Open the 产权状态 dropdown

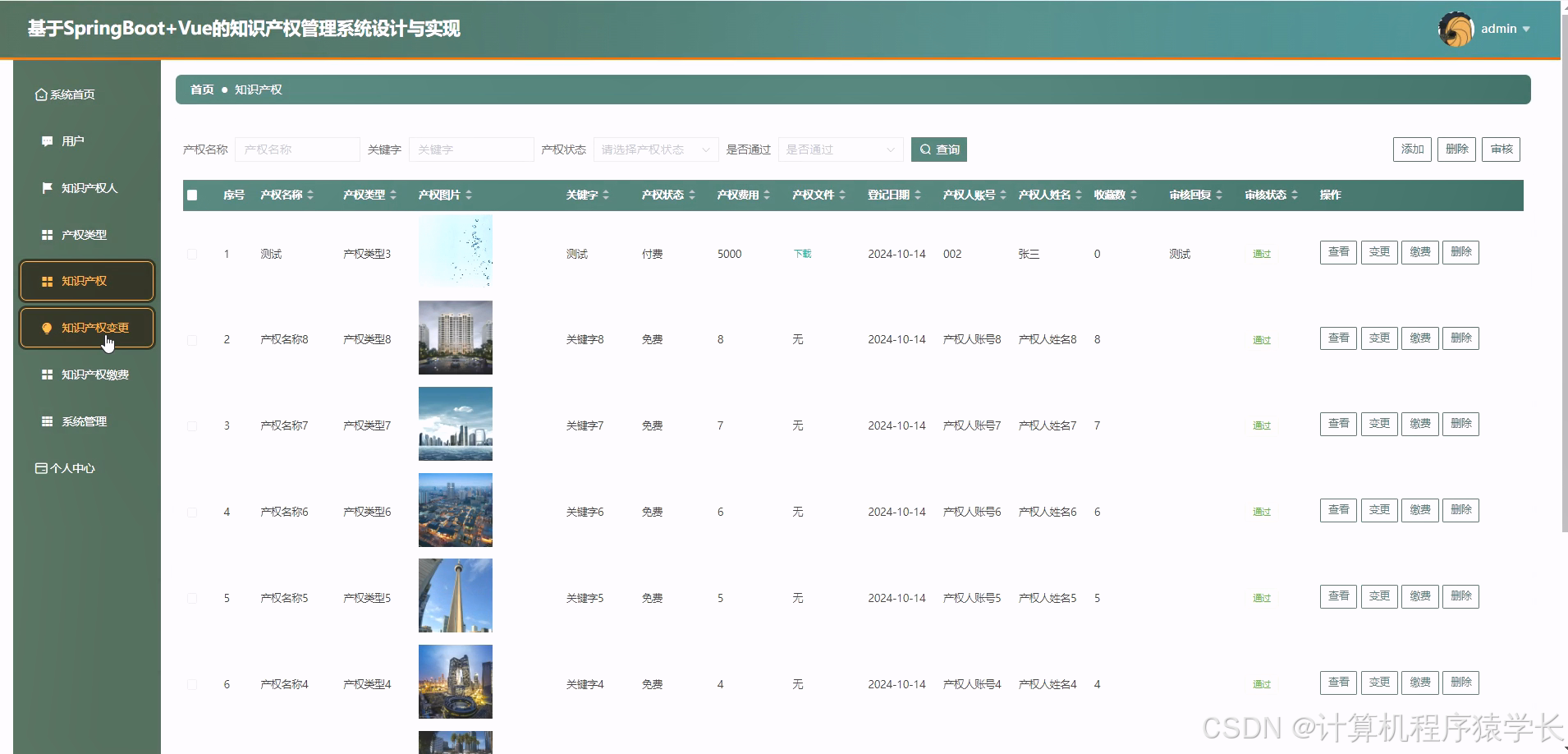[654, 149]
